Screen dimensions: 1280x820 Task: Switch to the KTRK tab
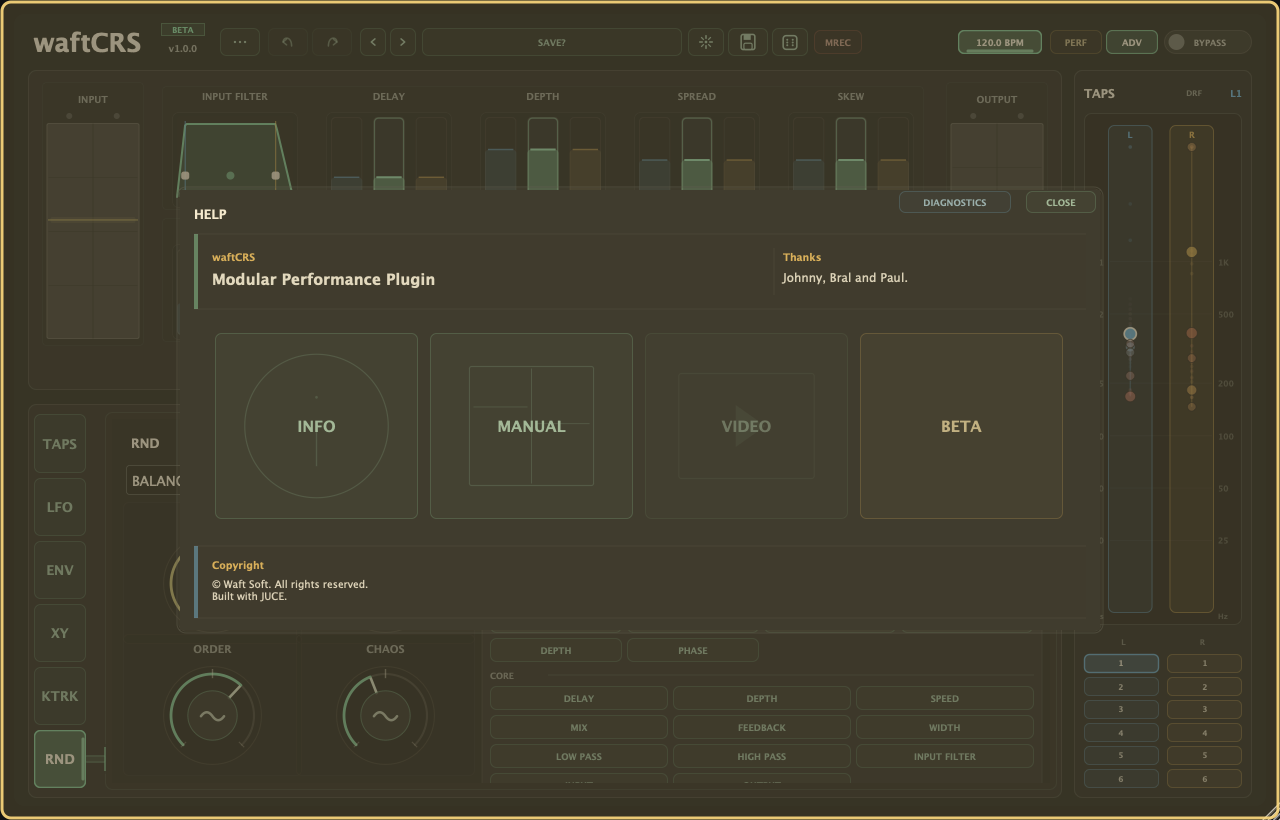60,696
